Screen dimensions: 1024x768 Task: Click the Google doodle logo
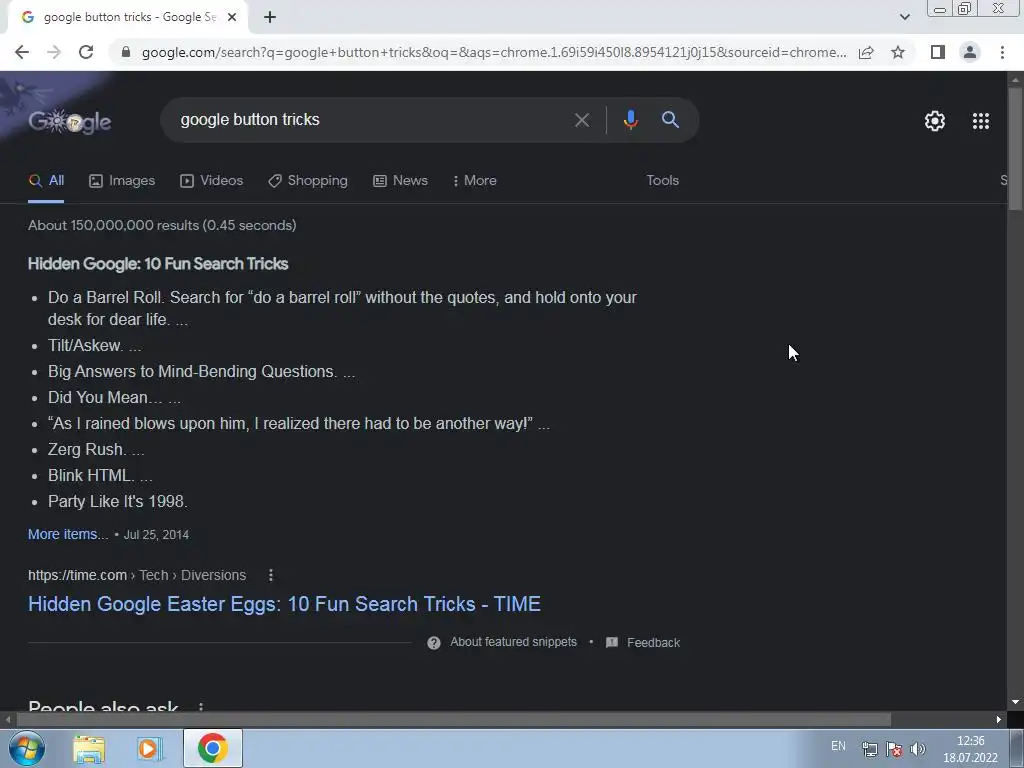pyautogui.click(x=69, y=121)
